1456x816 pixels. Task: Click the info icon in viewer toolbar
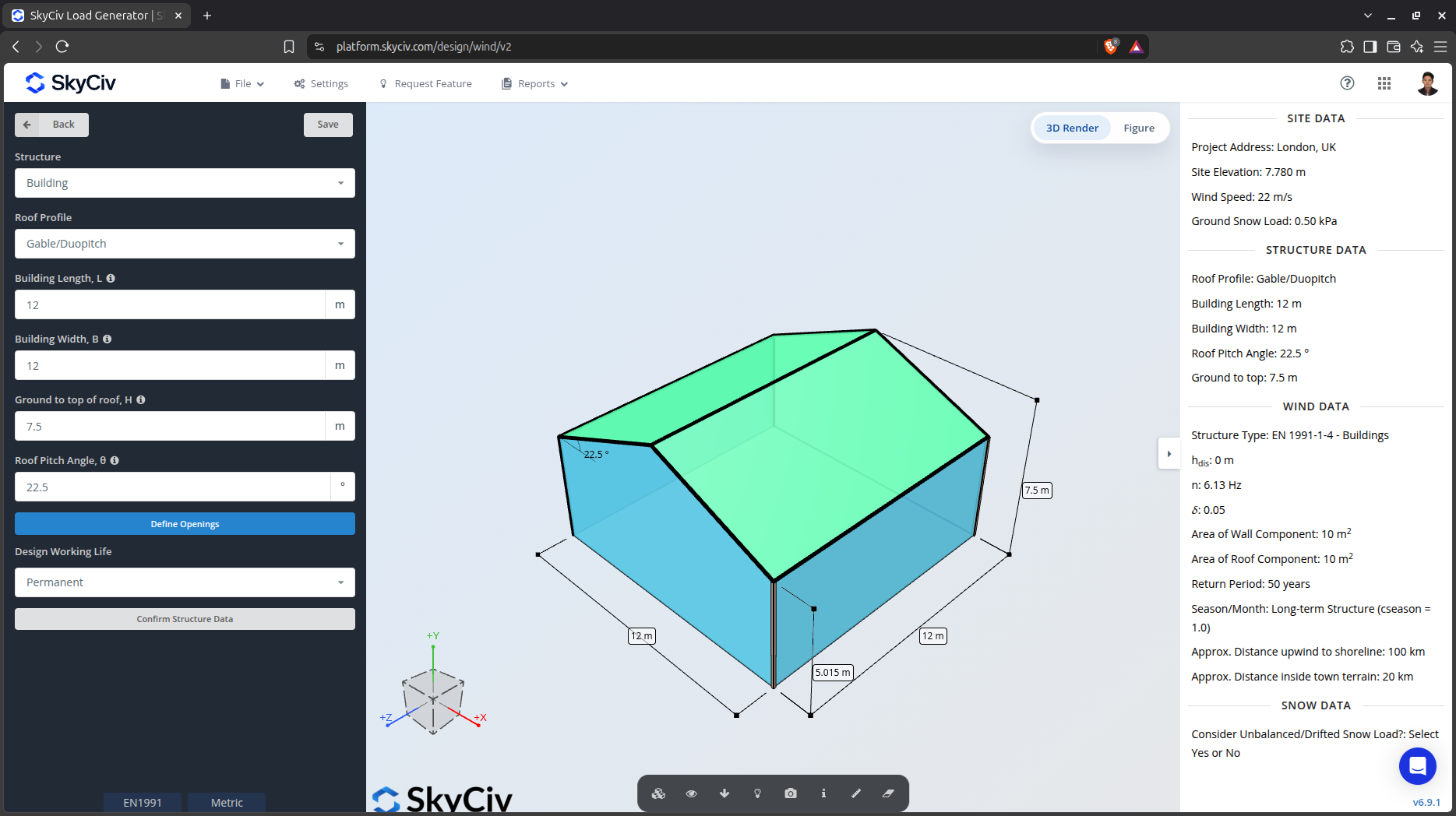[x=823, y=793]
